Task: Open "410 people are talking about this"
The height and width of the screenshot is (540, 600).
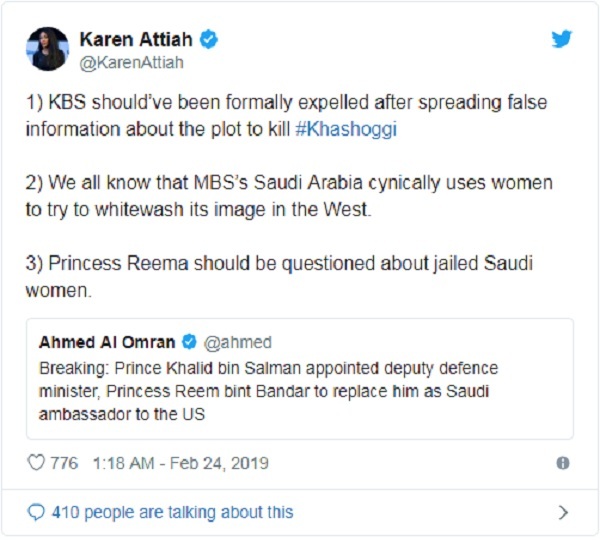Action: tap(172, 512)
